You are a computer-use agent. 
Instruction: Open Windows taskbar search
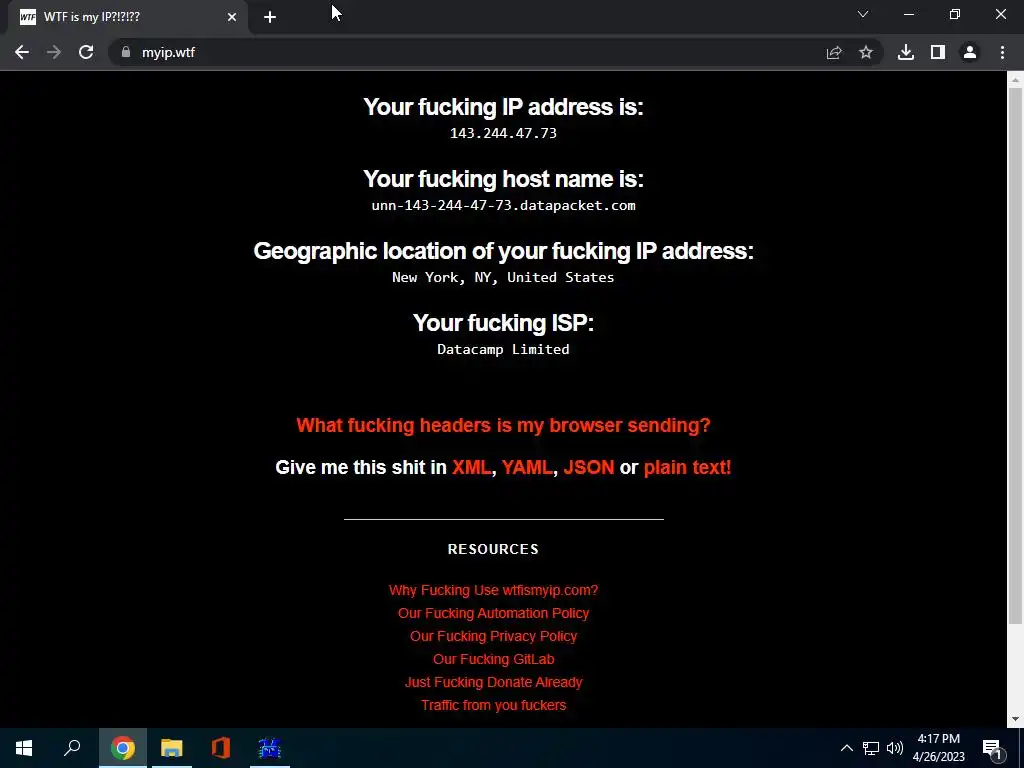tap(72, 747)
